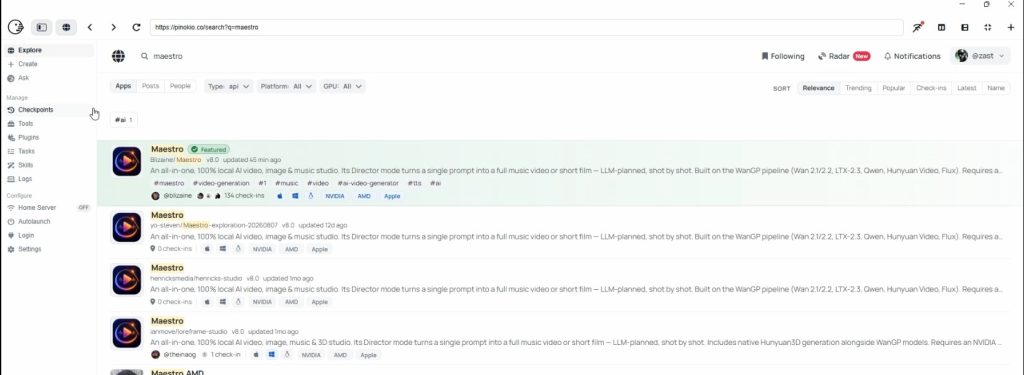Image resolution: width=1024 pixels, height=375 pixels.
Task: Click the #video-generation hashtag
Action: coord(221,184)
